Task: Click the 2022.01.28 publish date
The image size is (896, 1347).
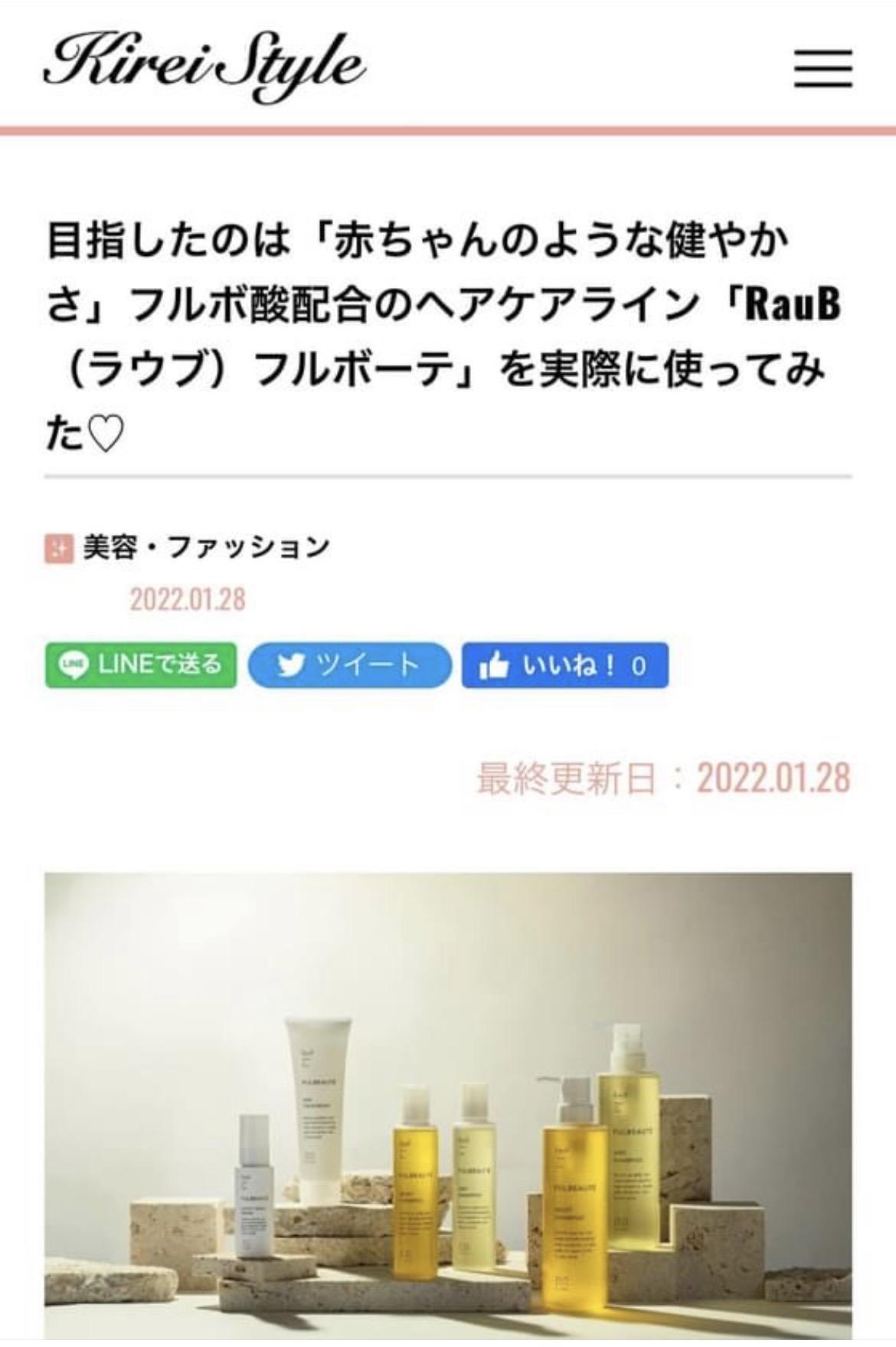Action: click(188, 599)
